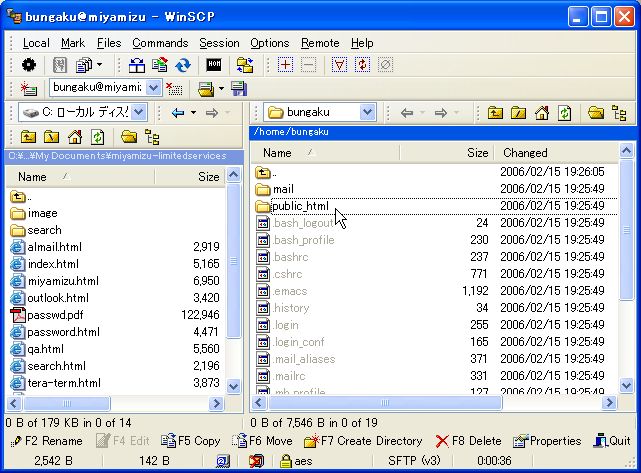Click the Select Files plus icon
This screenshot has width=641, height=473.
(285, 65)
